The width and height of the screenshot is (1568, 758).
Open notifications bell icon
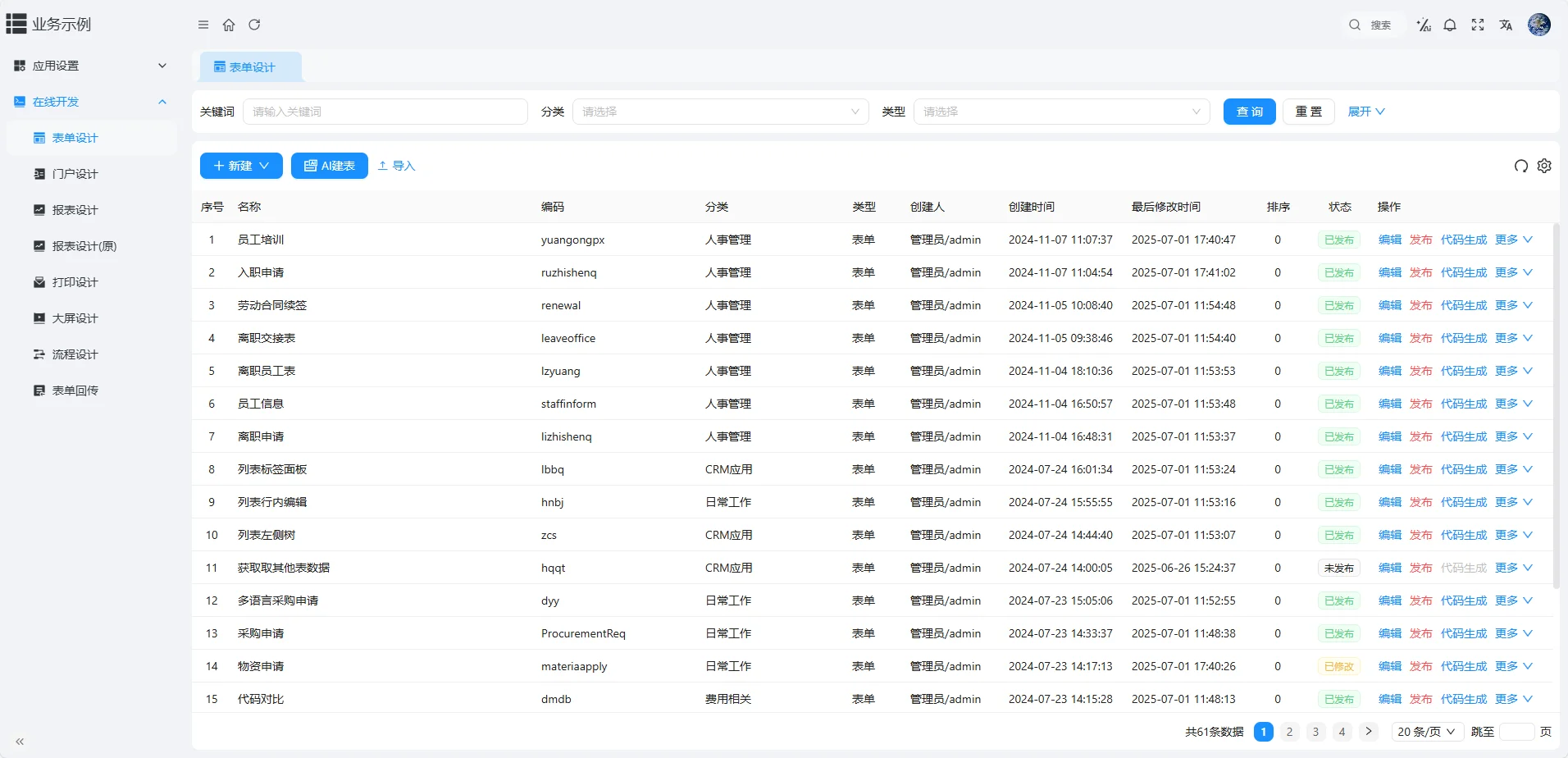[1450, 25]
